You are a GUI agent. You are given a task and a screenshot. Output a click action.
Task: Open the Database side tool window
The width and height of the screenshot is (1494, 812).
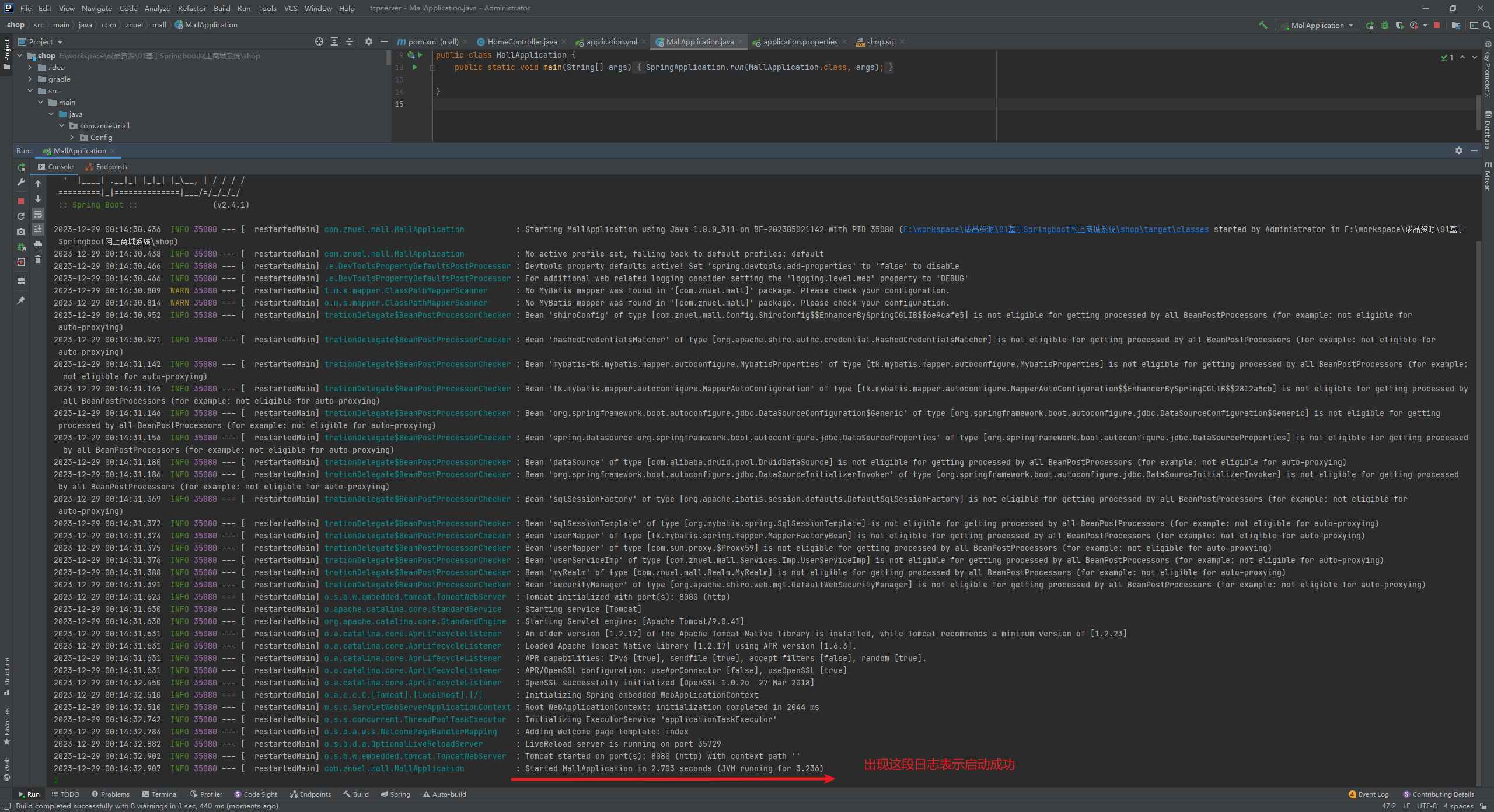1488,129
